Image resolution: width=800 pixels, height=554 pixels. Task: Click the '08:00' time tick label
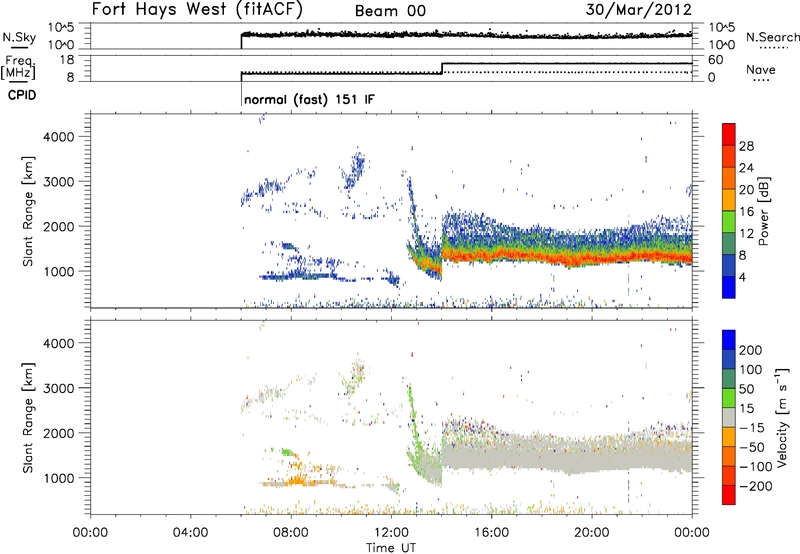tap(291, 533)
